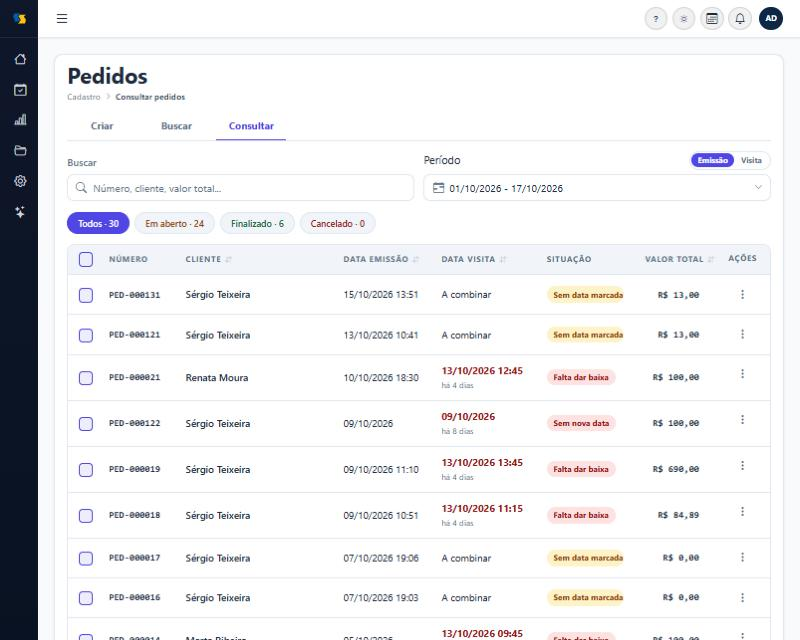Open the settings gear in sidebar
The image size is (800, 640).
[x=20, y=181]
